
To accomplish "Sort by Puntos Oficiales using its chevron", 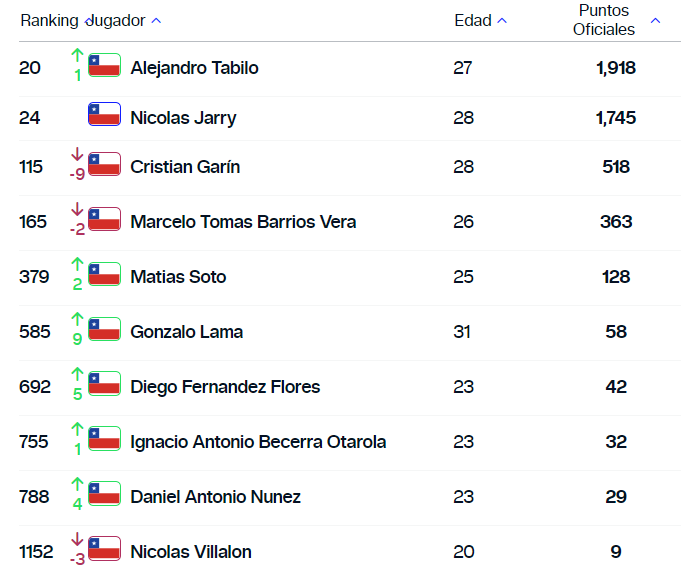I will [x=655, y=21].
